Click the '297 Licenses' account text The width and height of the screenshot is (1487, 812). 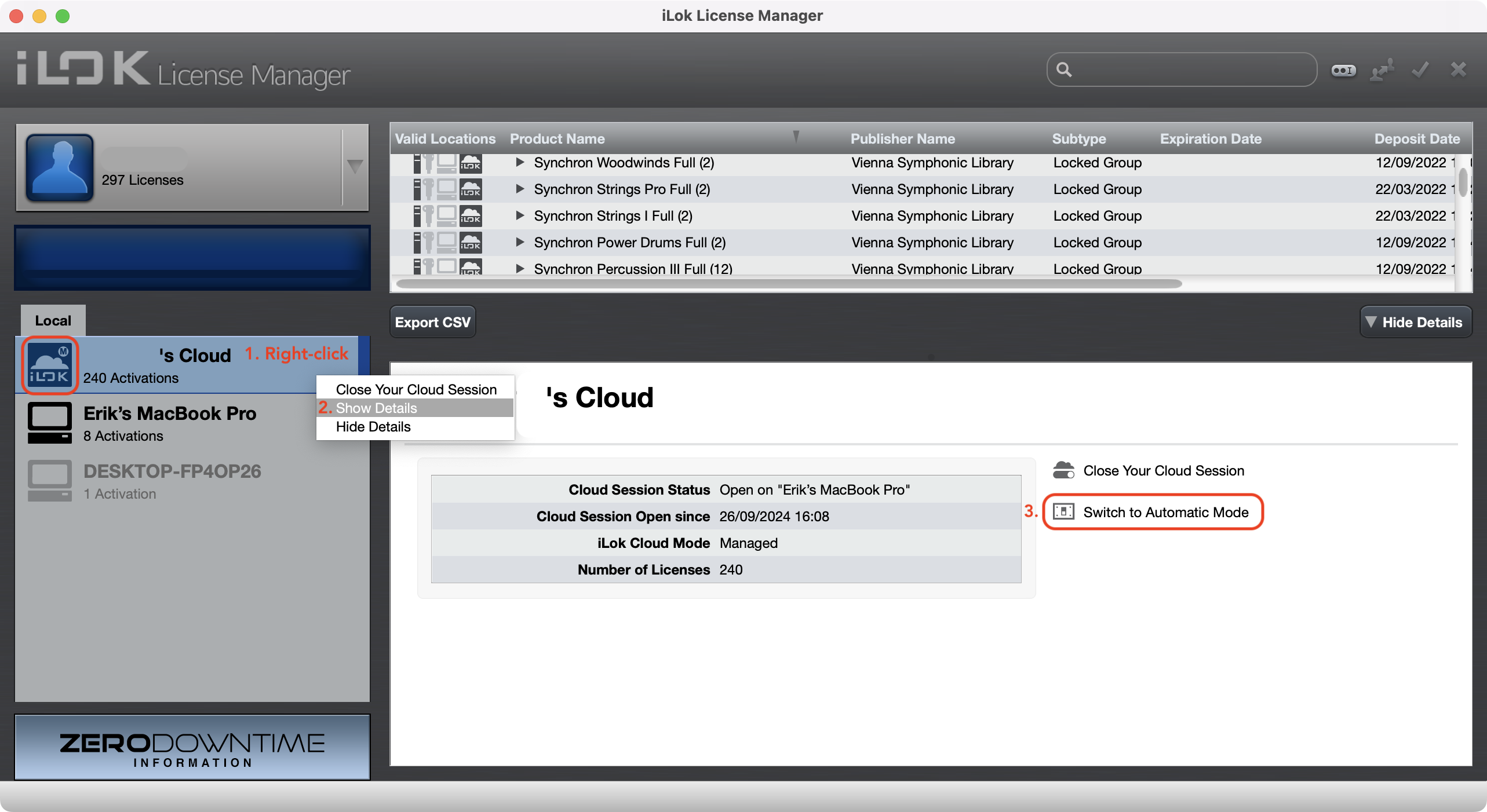[x=143, y=180]
